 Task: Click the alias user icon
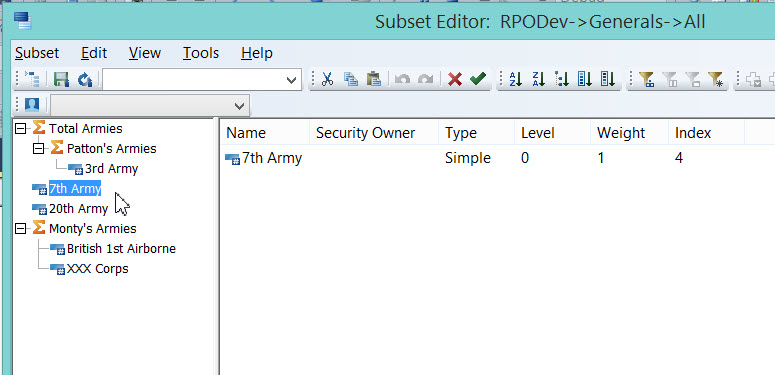click(32, 105)
